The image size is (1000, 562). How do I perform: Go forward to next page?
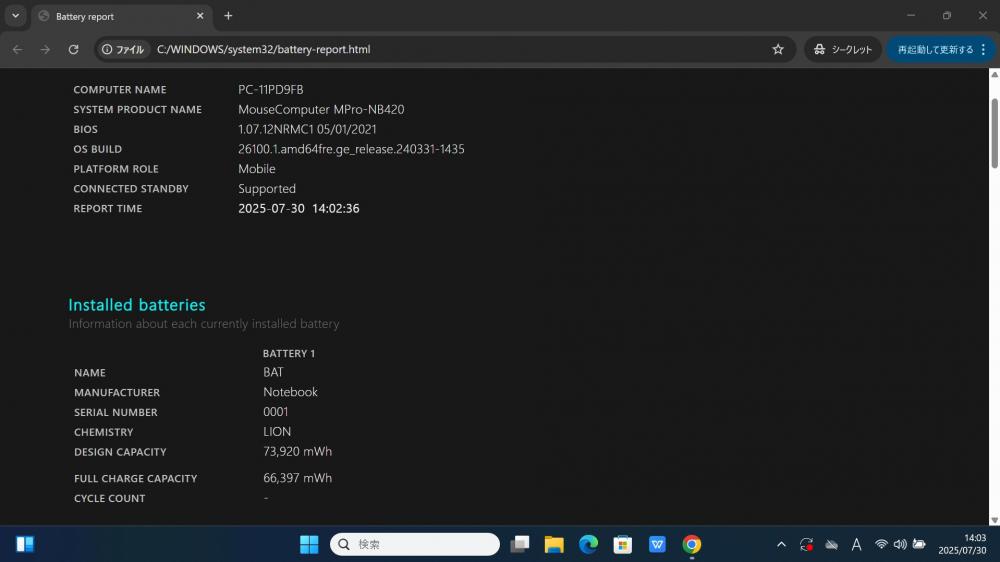pyautogui.click(x=45, y=49)
